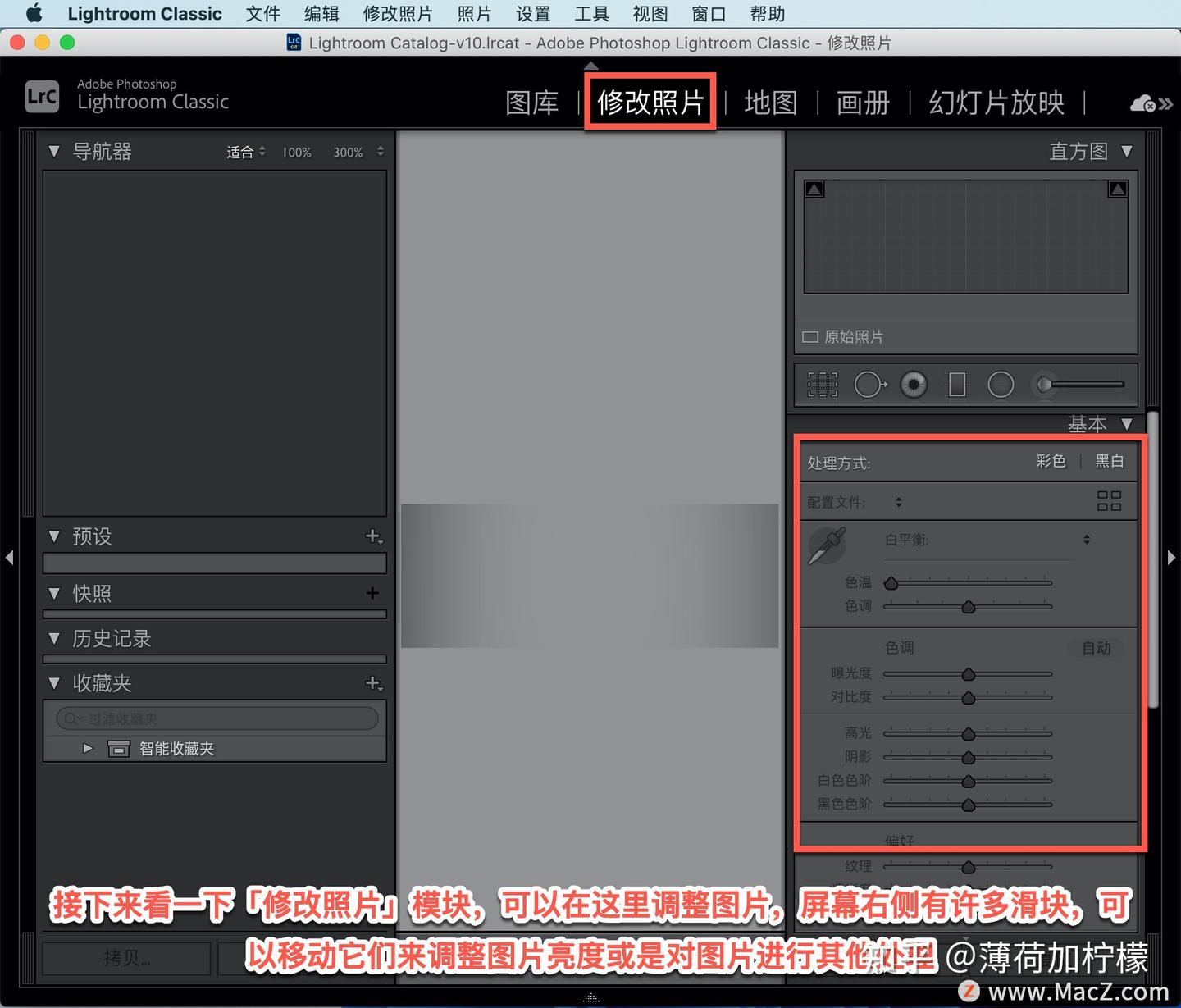Expand the Smart Collections (智能收藏夹) tree
This screenshot has height=1008, width=1181.
coord(88,748)
